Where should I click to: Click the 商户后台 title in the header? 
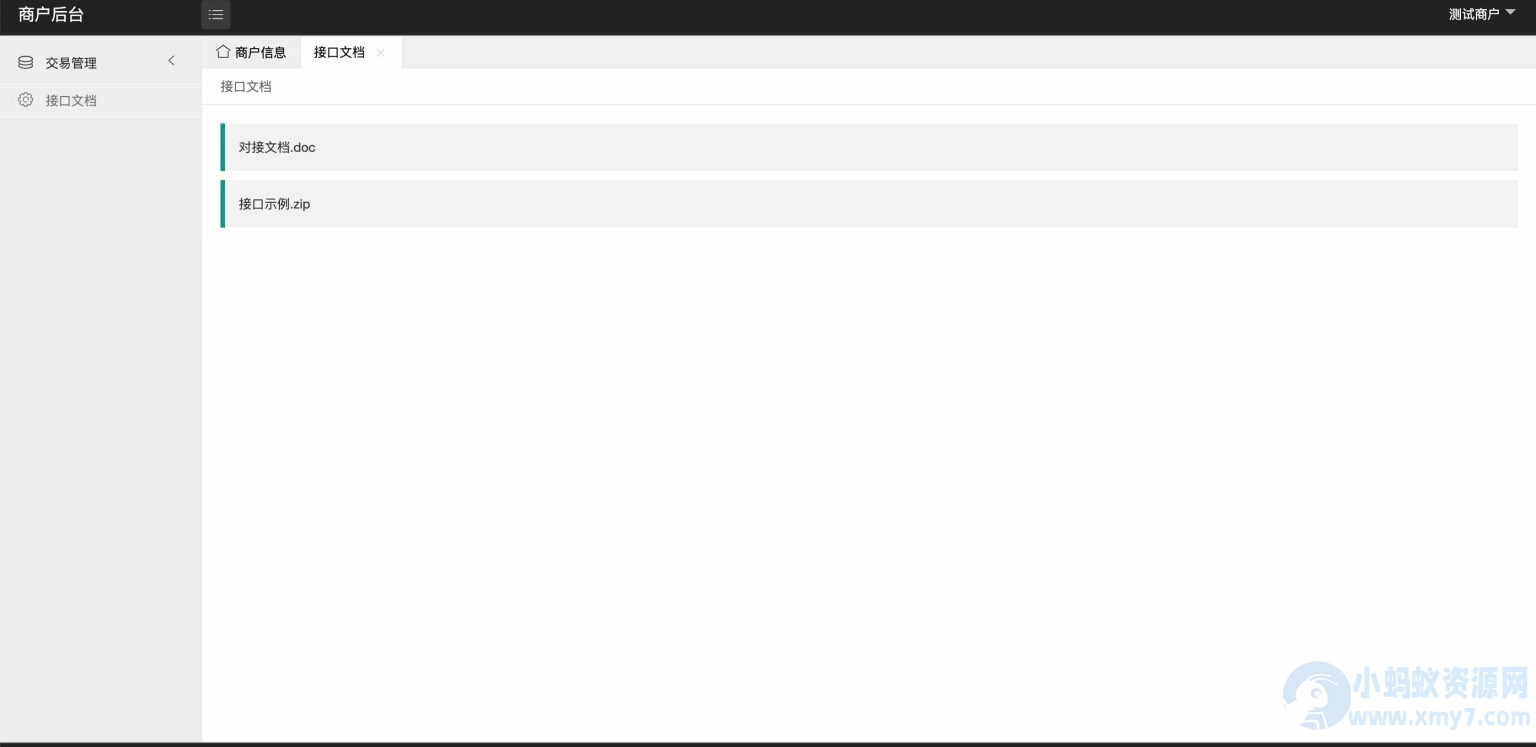pyautogui.click(x=51, y=14)
